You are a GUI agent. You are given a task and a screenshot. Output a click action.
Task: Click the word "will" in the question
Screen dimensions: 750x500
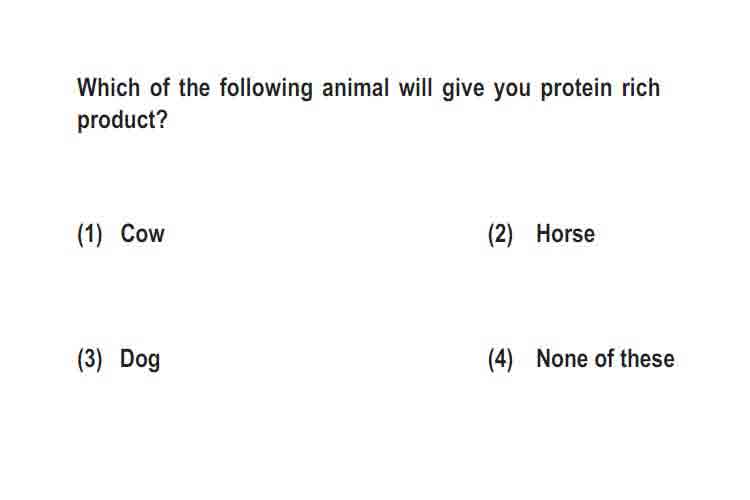coord(415,88)
